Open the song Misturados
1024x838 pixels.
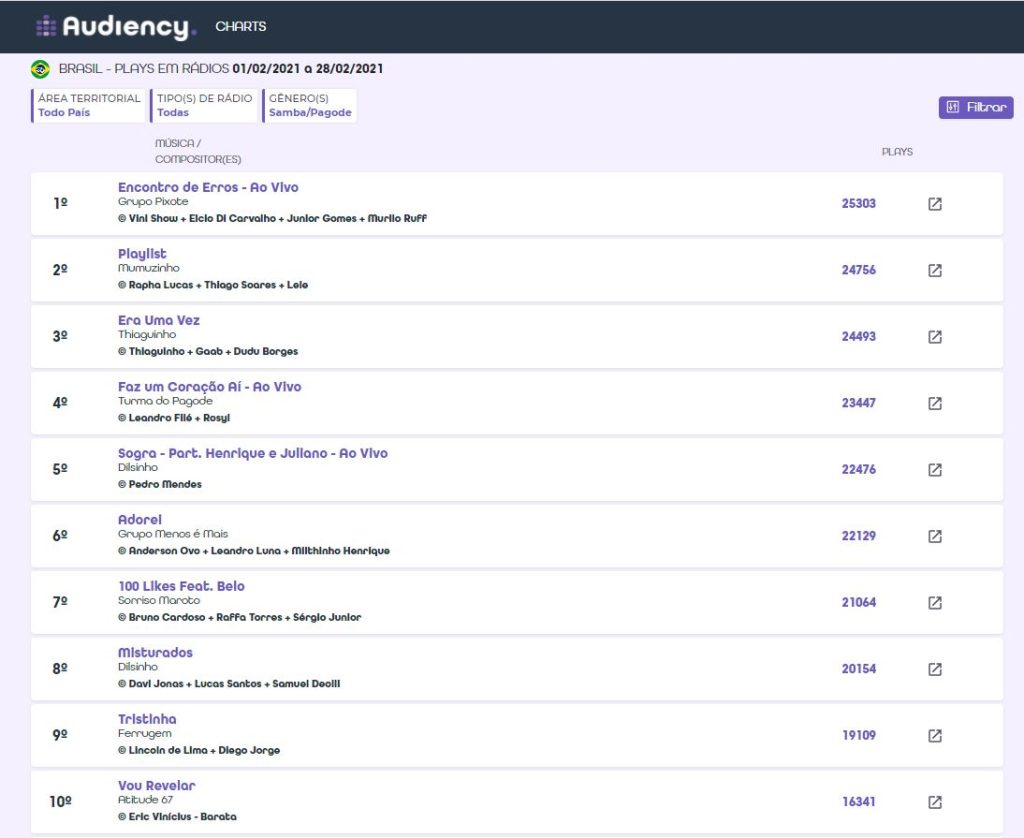click(155, 653)
